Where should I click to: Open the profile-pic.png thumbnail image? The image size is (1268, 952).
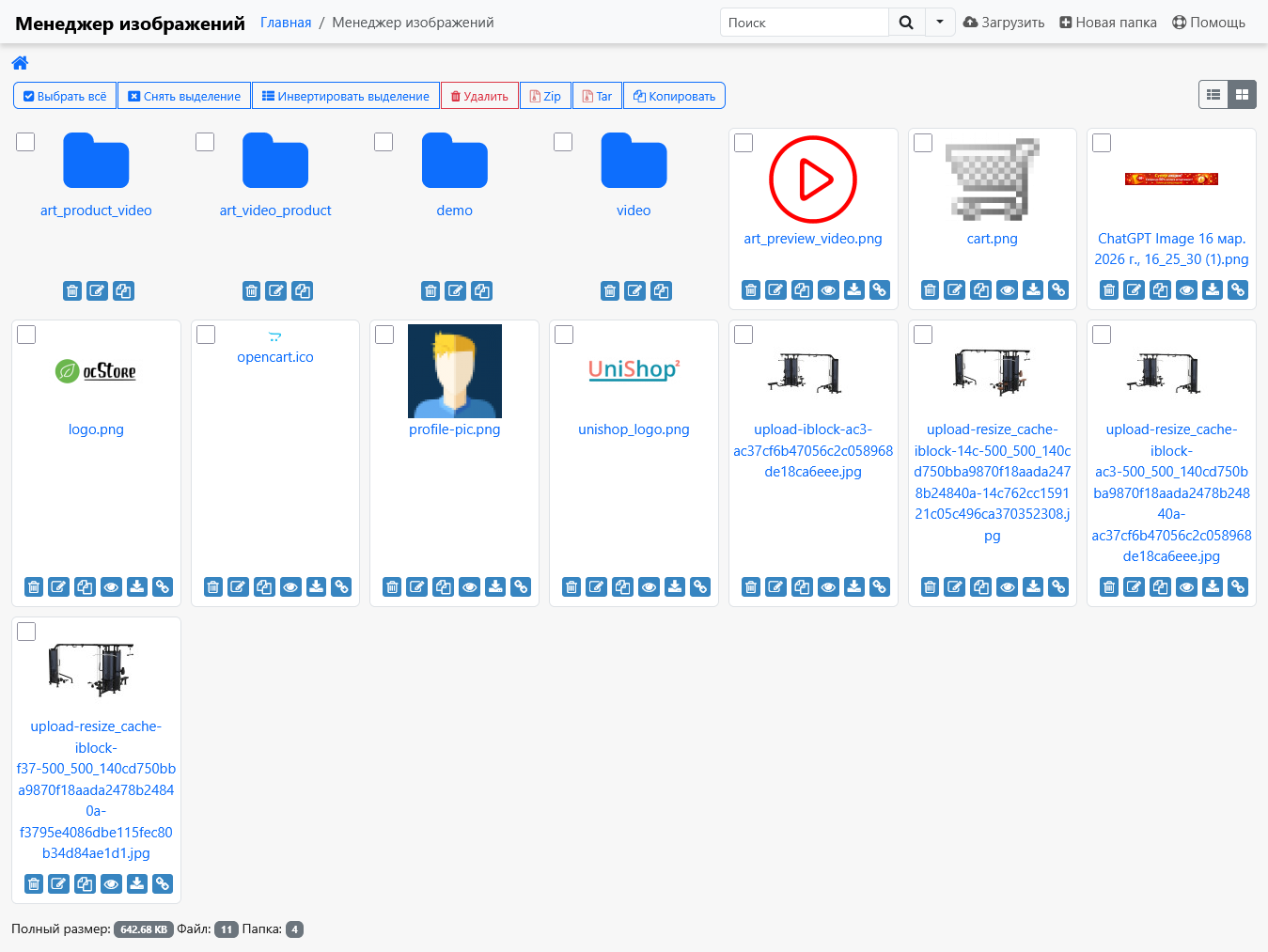point(455,371)
